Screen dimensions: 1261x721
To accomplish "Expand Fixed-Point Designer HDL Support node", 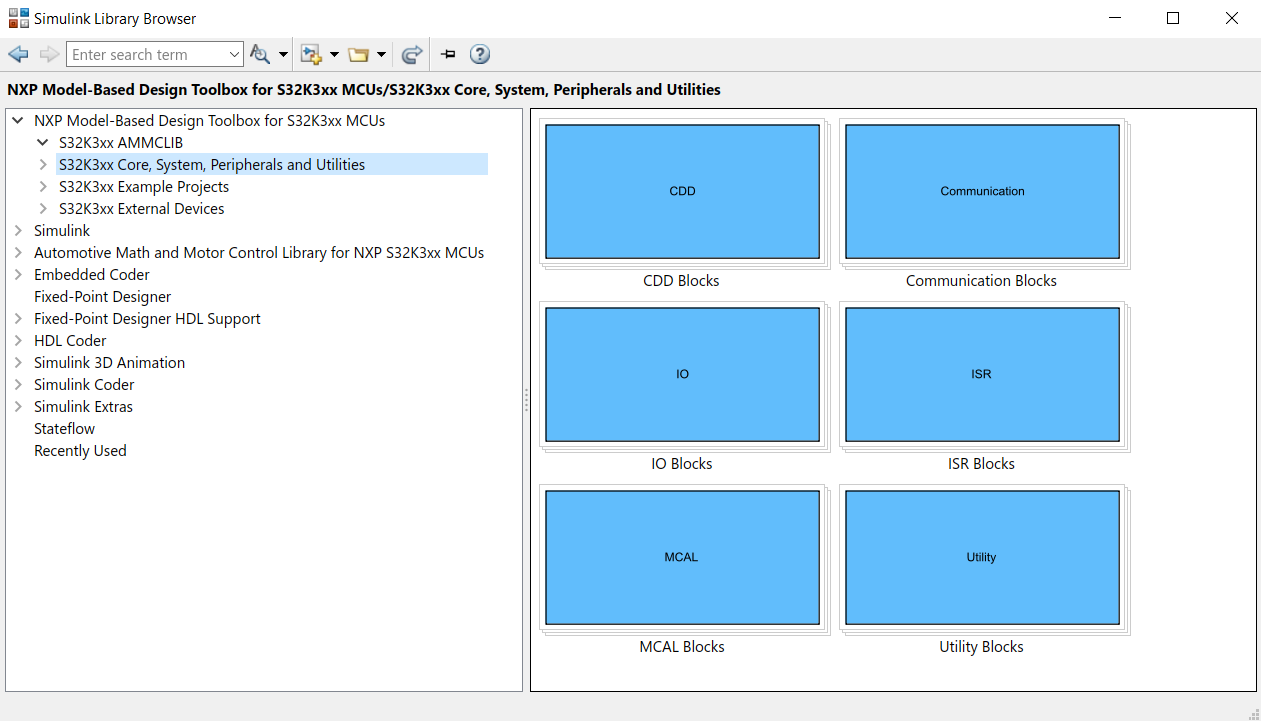I will [x=18, y=318].
